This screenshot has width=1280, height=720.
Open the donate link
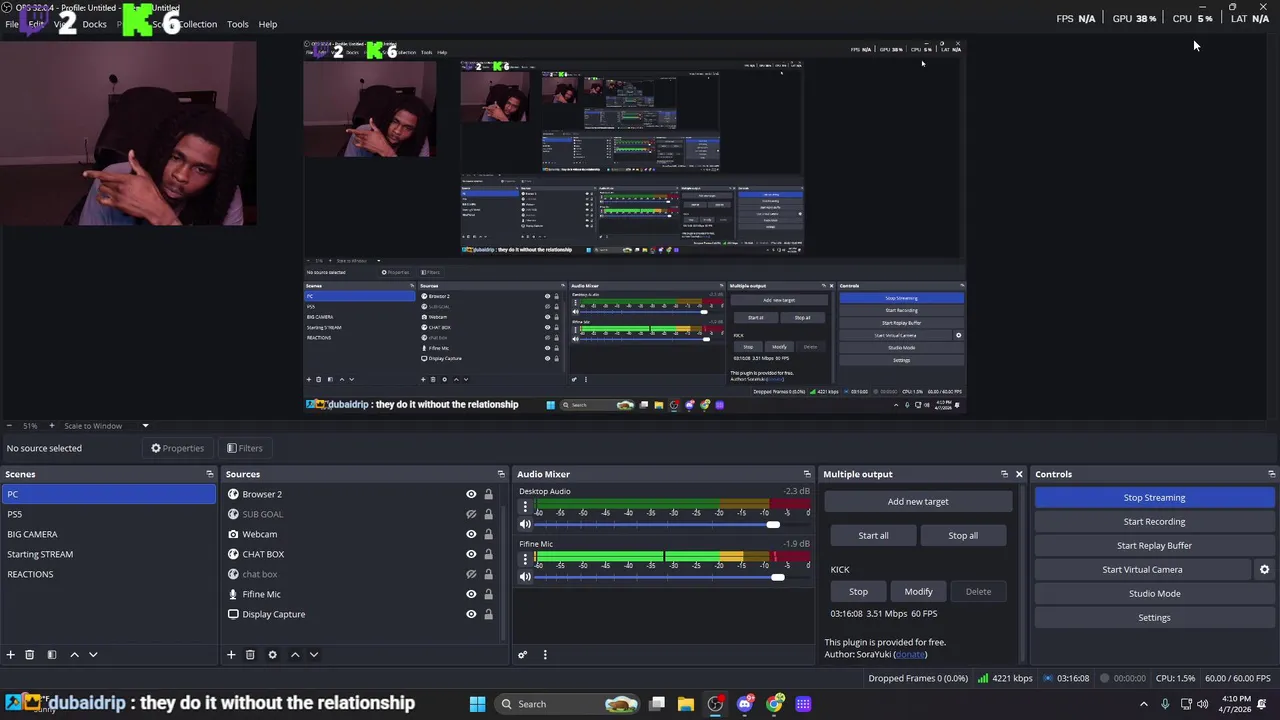[910, 654]
